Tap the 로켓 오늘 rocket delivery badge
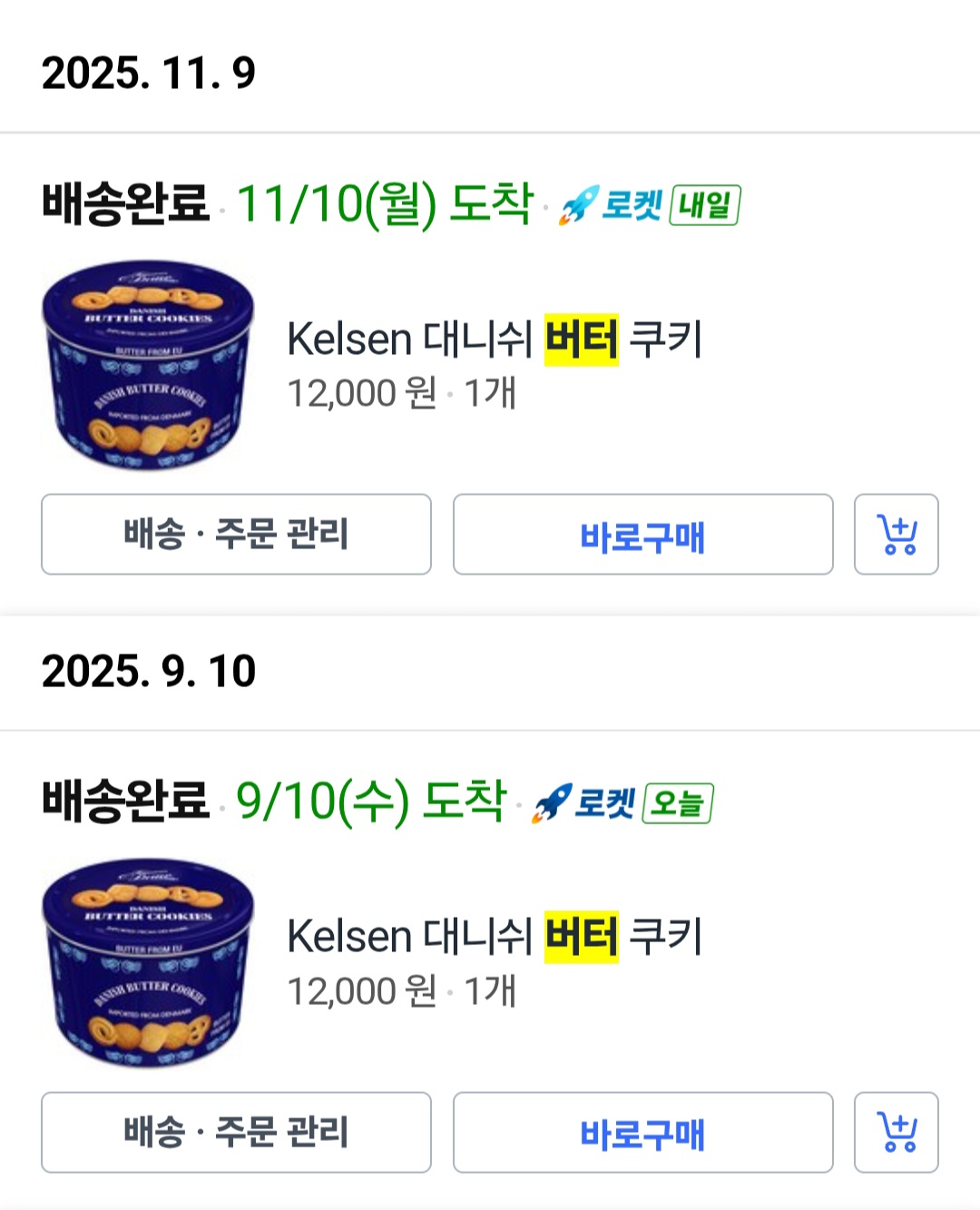This screenshot has height=1210, width=980. tap(622, 803)
